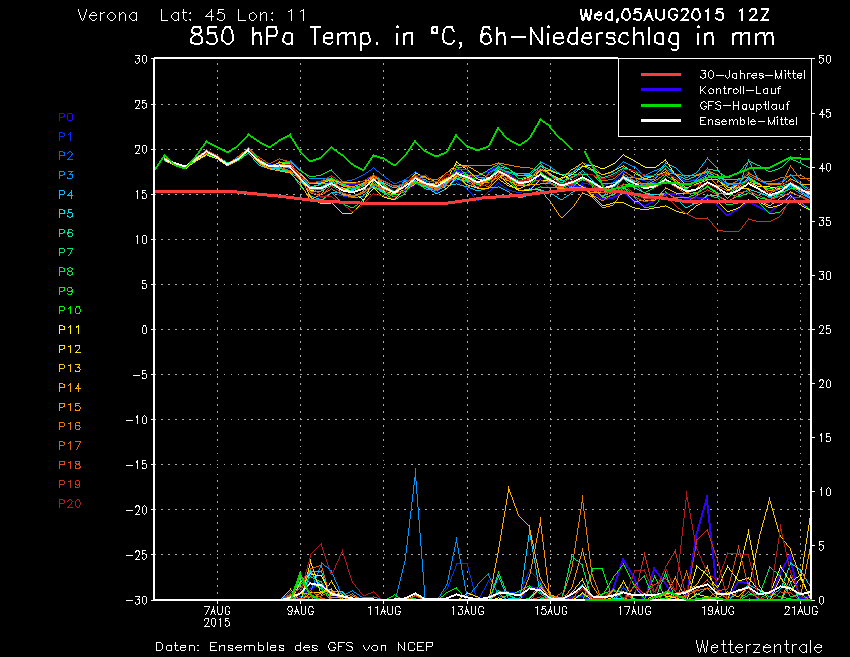Click the 15AUG date axis label

(551, 611)
